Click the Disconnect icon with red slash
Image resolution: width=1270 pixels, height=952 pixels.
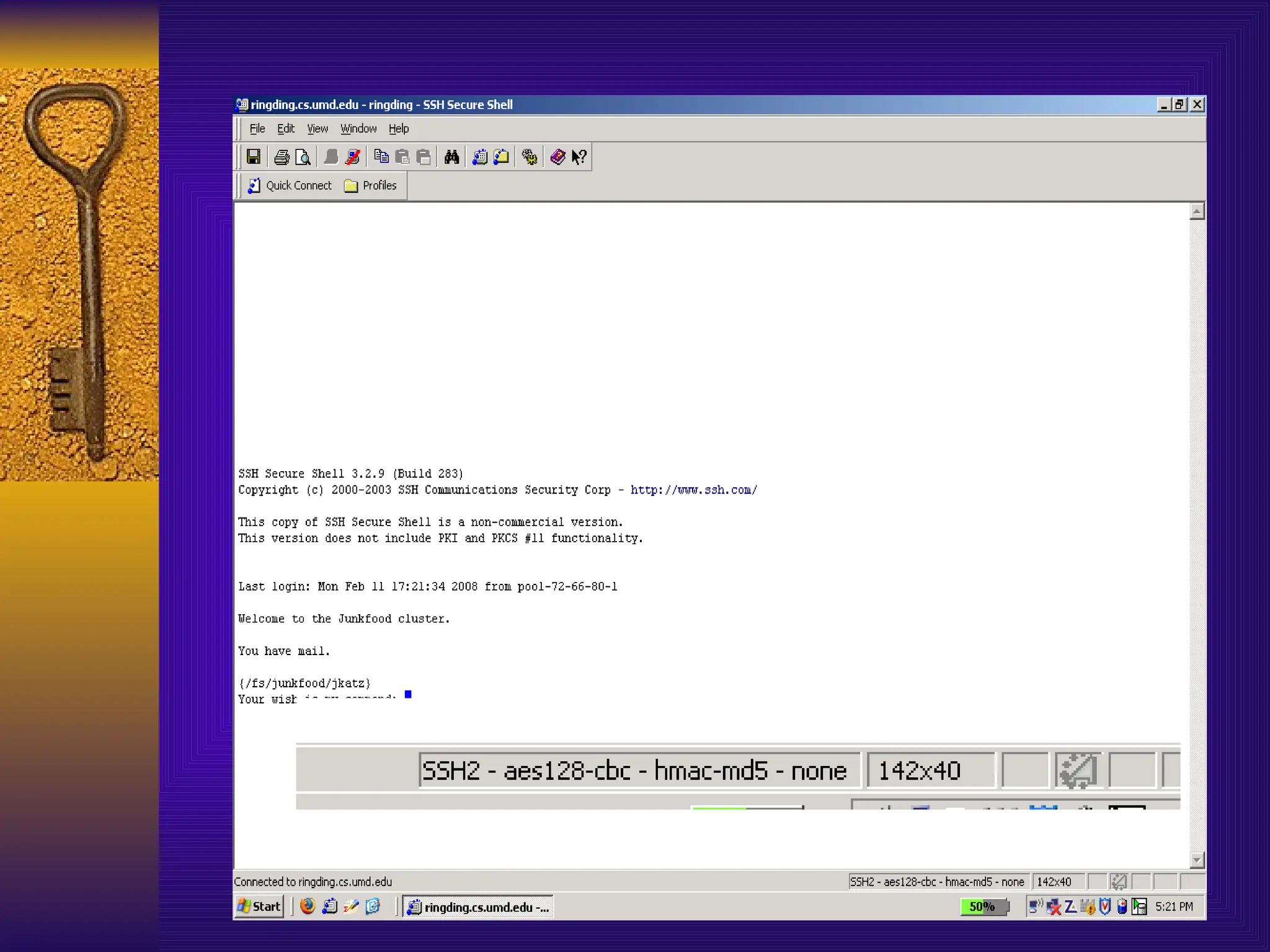[x=353, y=157]
